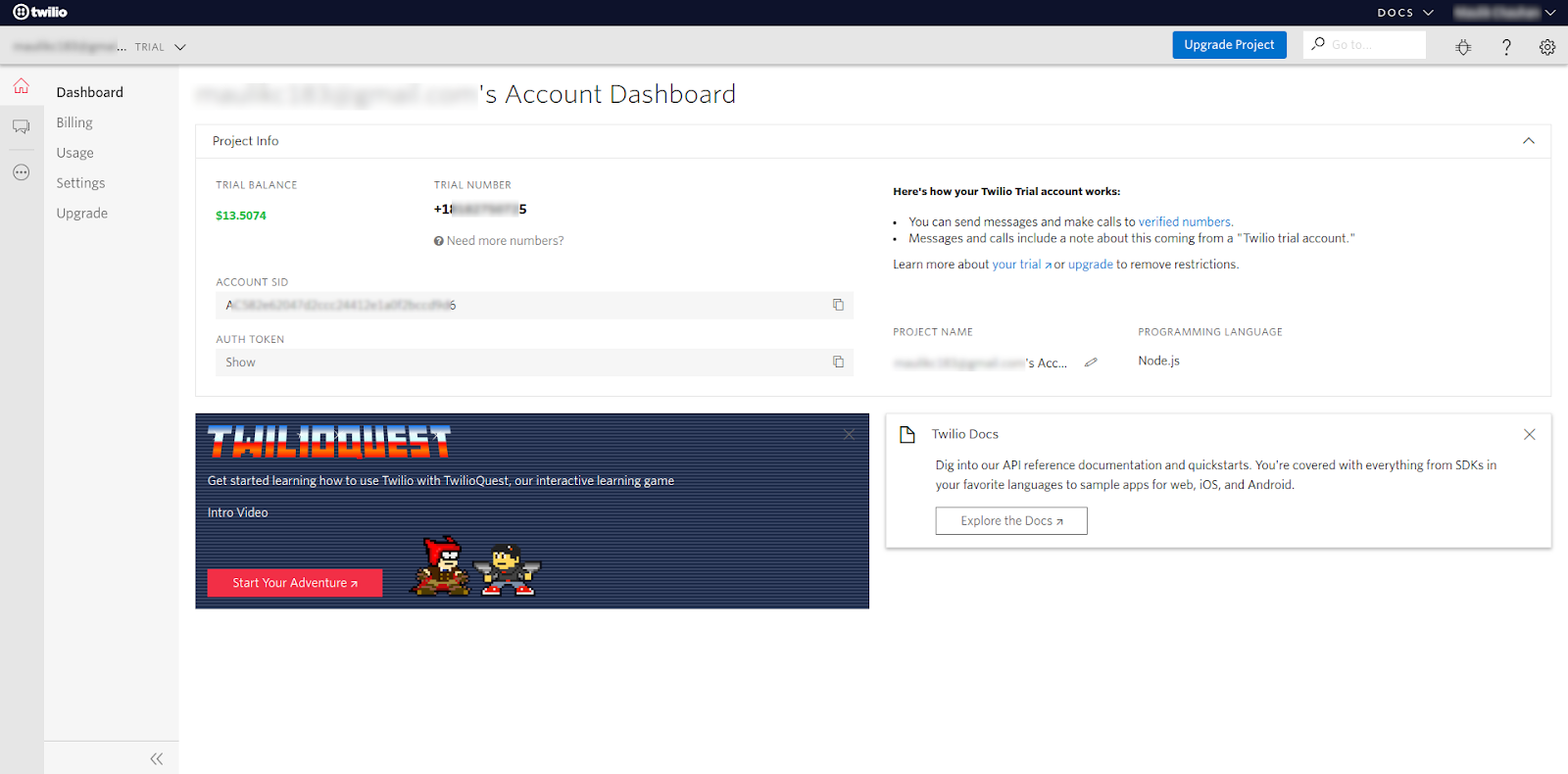The height and width of the screenshot is (774, 1568).
Task: Edit the project name pencil icon
Action: pyautogui.click(x=1091, y=363)
